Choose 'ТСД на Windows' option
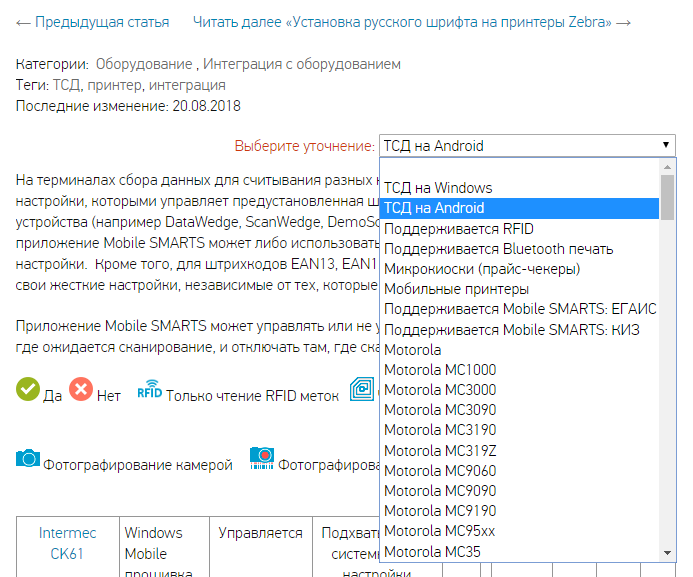The width and height of the screenshot is (693, 577). (519, 188)
